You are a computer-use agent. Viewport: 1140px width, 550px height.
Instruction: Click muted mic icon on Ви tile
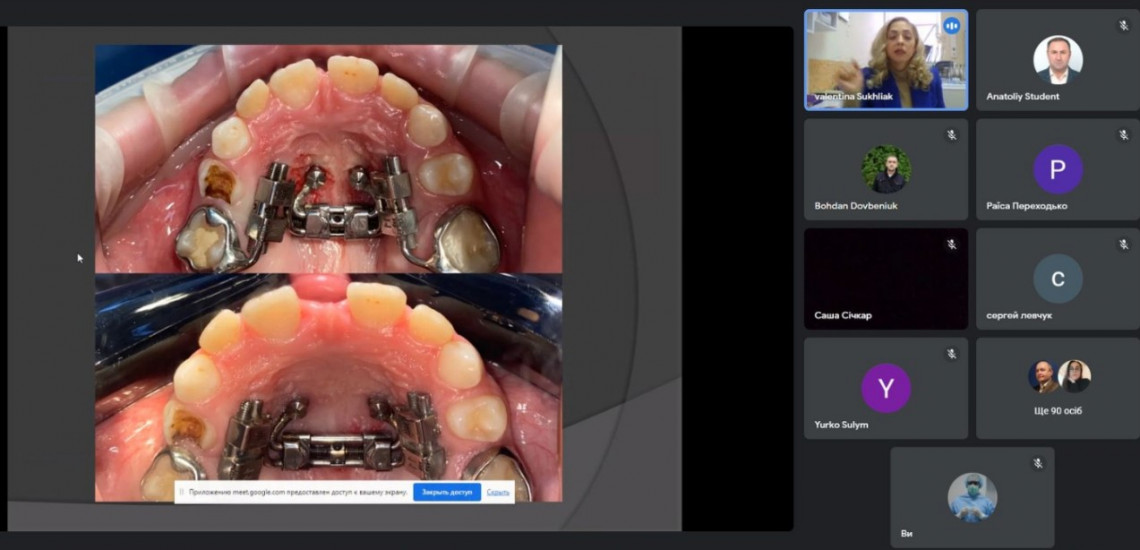[1038, 463]
